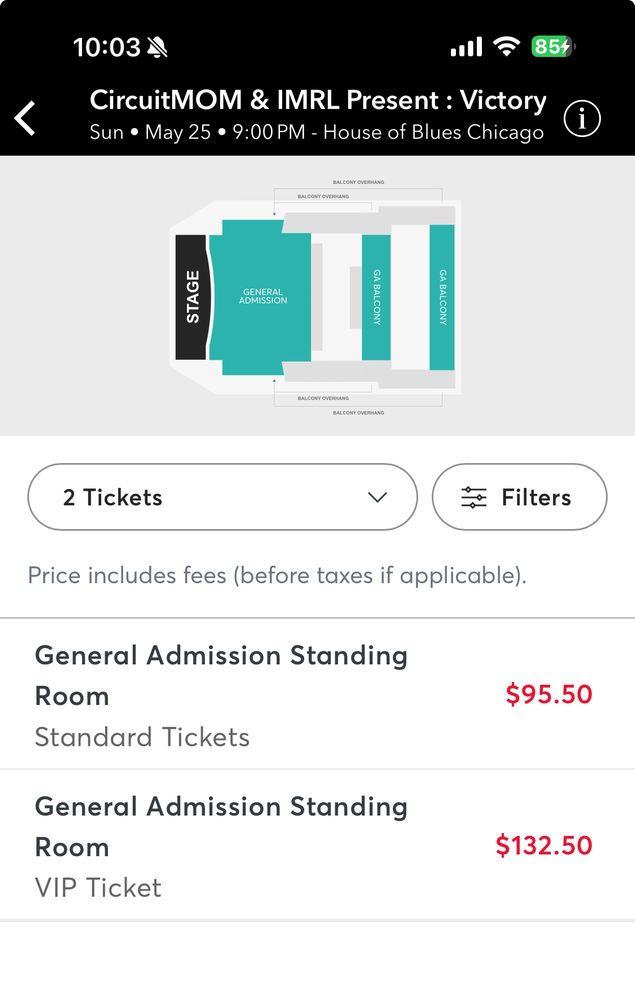
Task: Open event info icon
Action: coord(582,119)
